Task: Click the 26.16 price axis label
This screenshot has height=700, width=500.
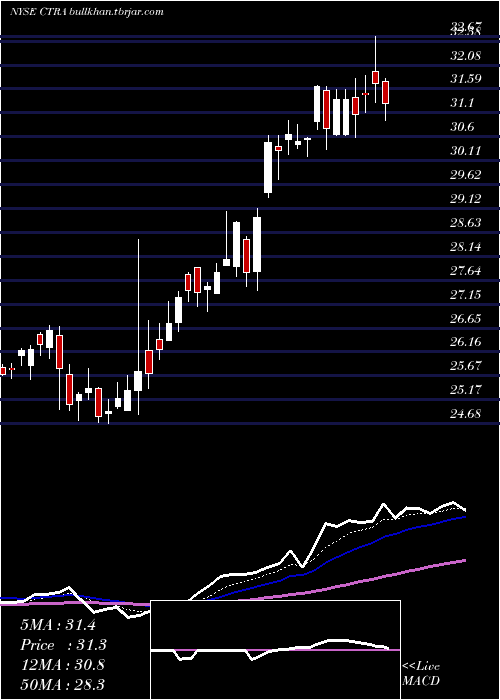Action: [466, 342]
